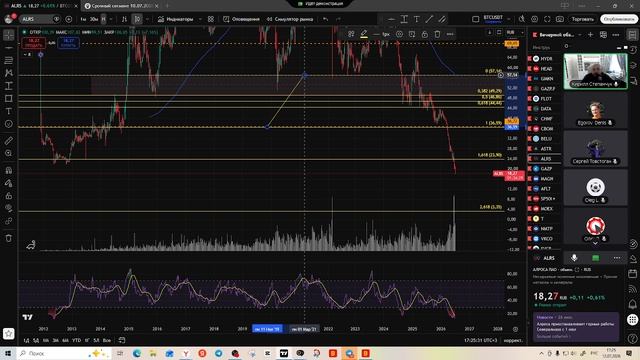Change drawing line color pencil

pyautogui.click(x=364, y=34)
